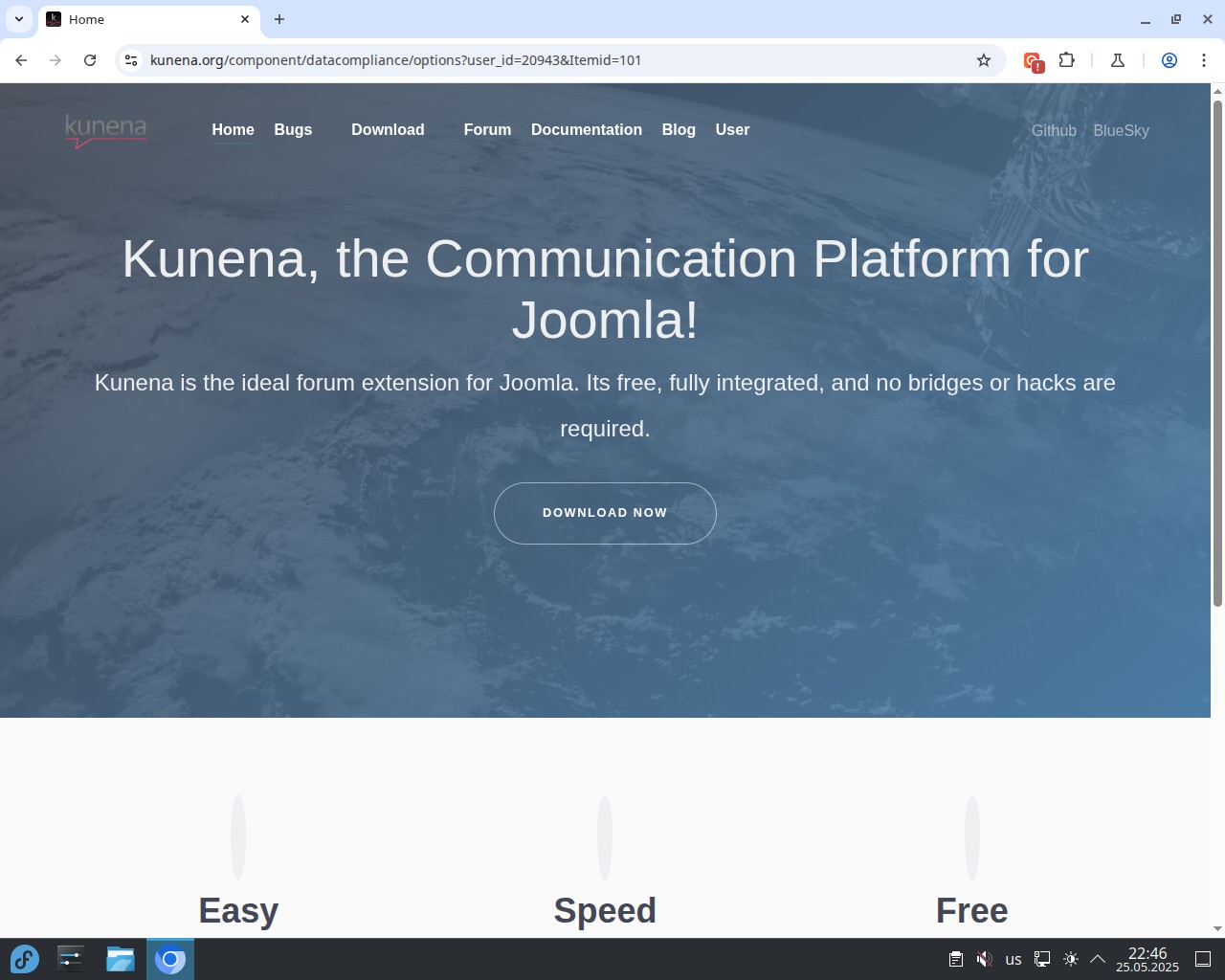The image size is (1225, 980).
Task: Click the red-badged extension icon
Action: 1033,61
